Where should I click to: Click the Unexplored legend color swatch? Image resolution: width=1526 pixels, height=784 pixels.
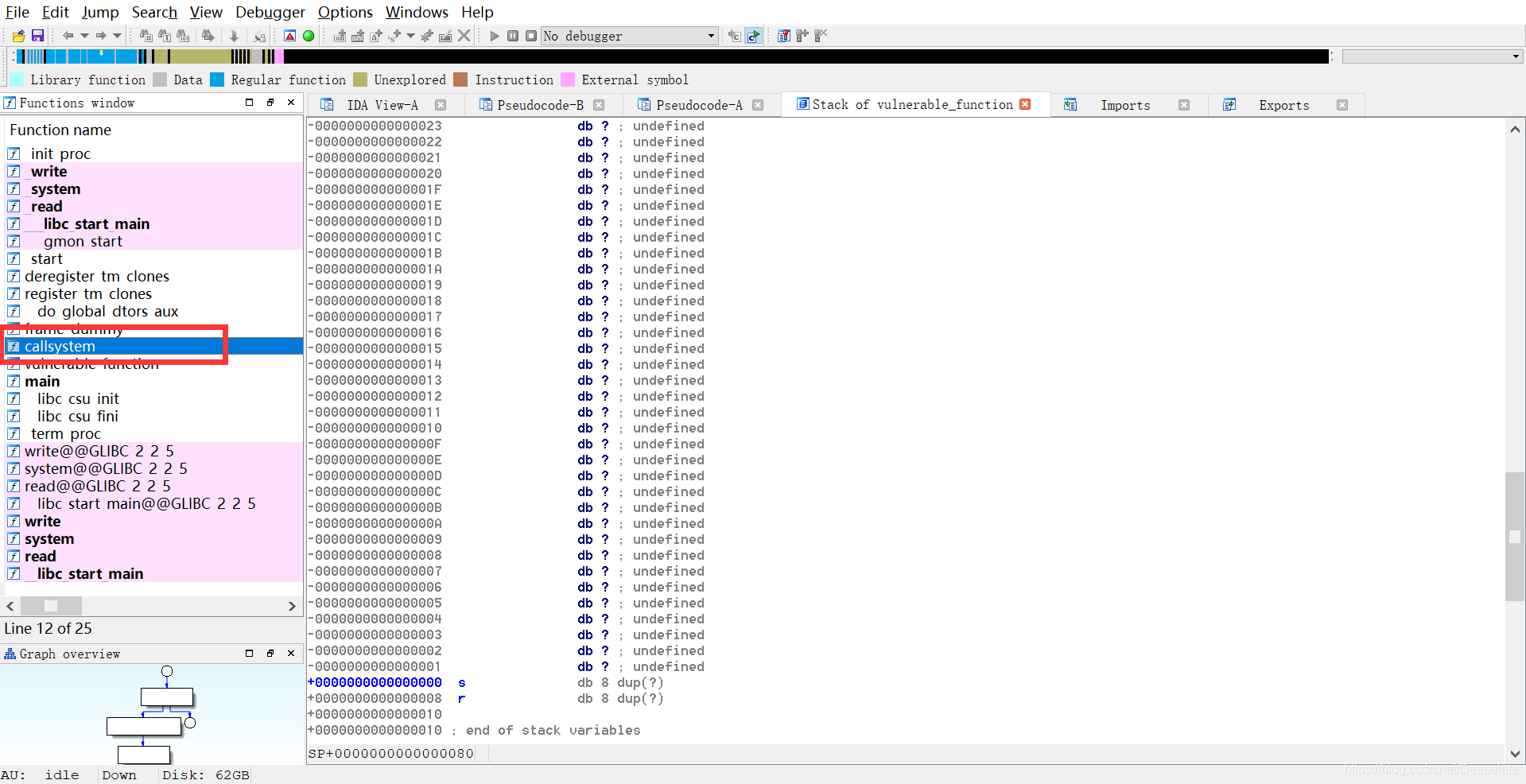pyautogui.click(x=360, y=80)
